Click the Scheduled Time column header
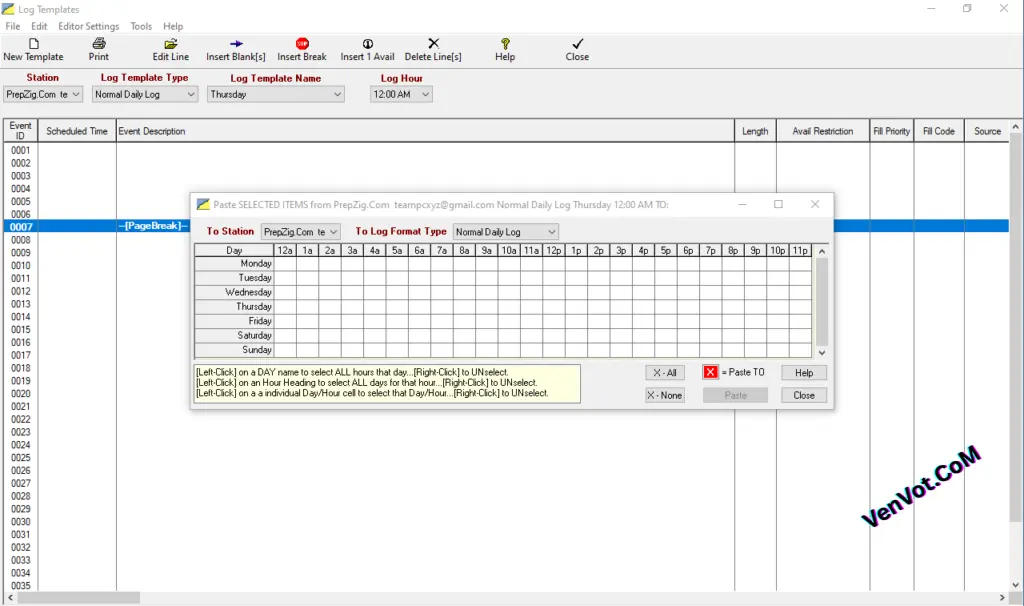Viewport: 1024px width, 606px height. coord(77,131)
